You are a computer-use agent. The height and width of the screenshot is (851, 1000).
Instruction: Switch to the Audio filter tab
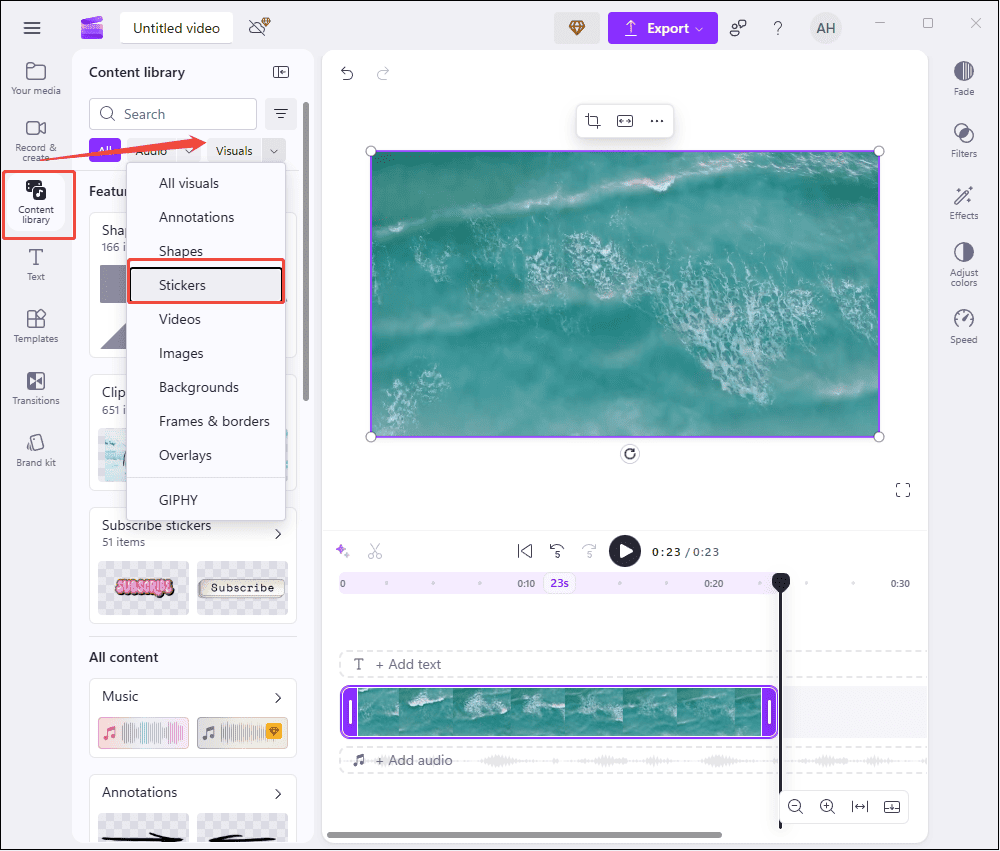point(151,150)
